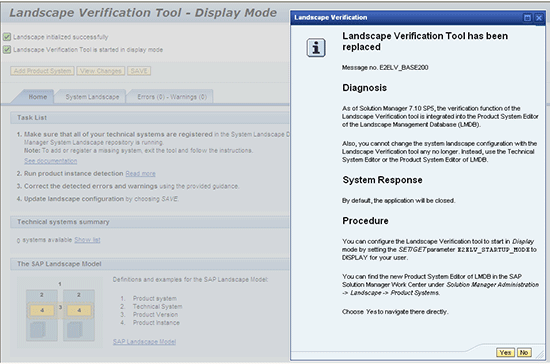550x364 pixels.
Task: Click the Diagnosis heading in the dialog
Action: point(364,88)
